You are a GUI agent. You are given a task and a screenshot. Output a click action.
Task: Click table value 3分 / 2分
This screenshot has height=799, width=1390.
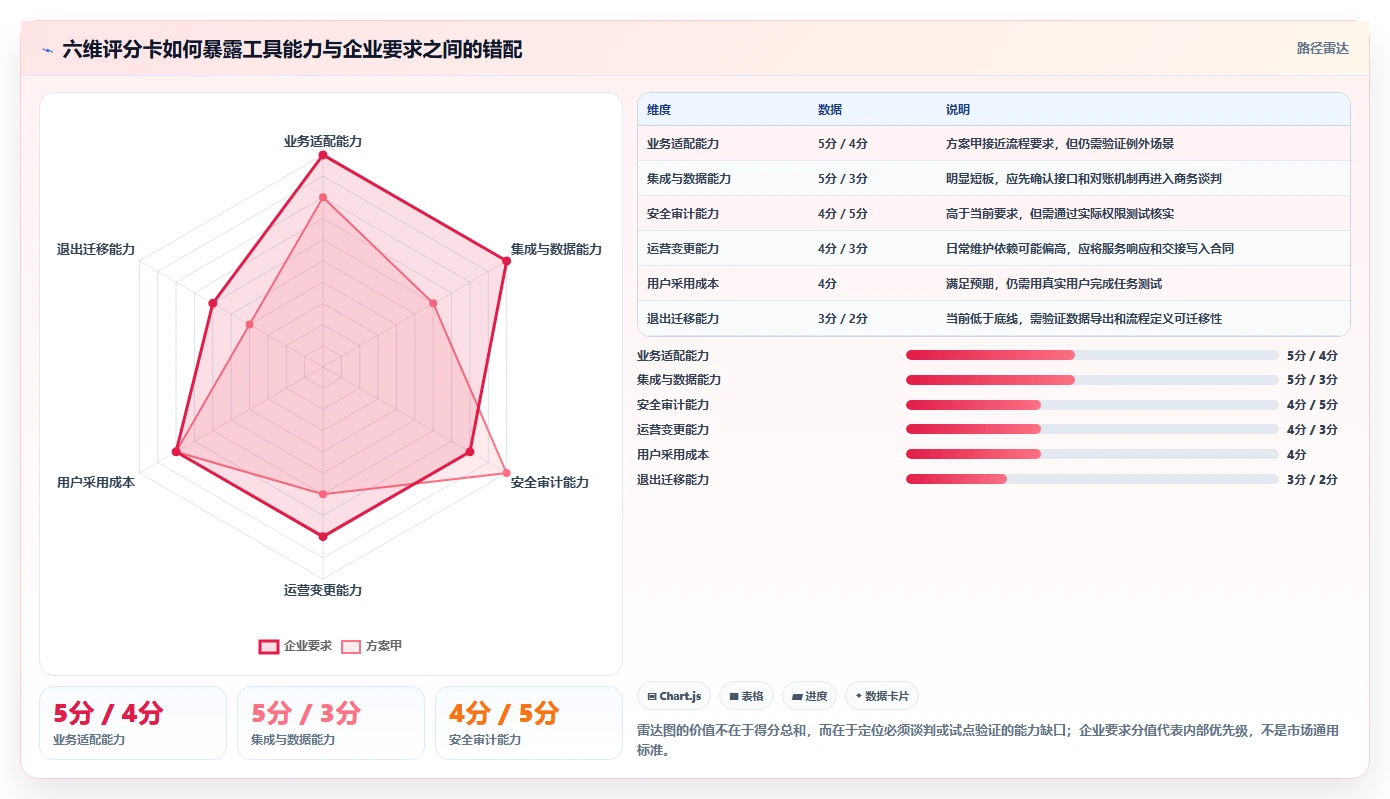843,319
